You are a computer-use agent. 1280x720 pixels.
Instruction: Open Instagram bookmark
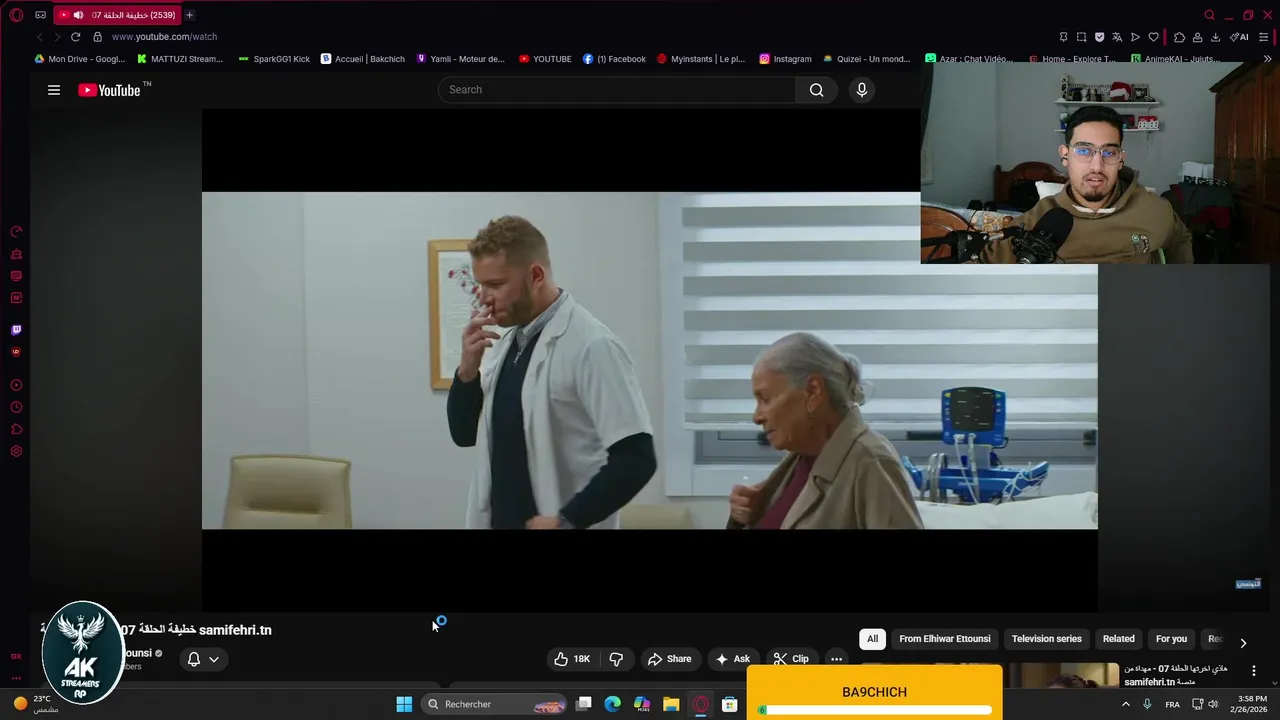[x=785, y=59]
